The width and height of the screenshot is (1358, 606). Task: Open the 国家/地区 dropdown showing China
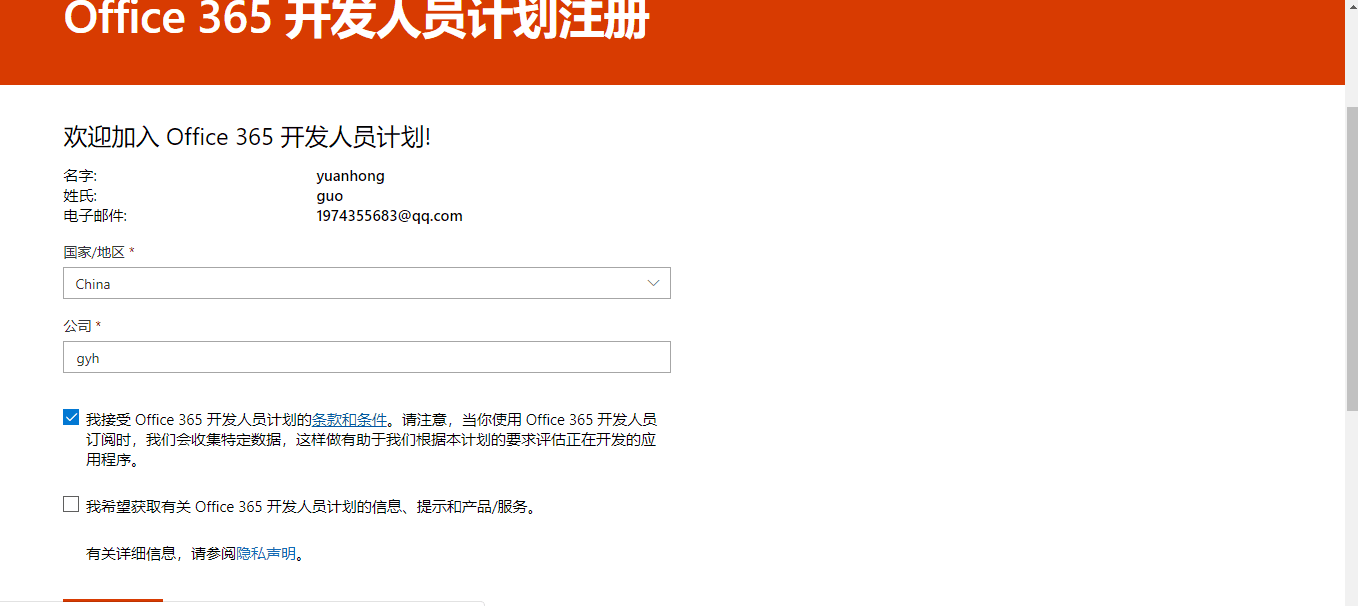(x=366, y=283)
